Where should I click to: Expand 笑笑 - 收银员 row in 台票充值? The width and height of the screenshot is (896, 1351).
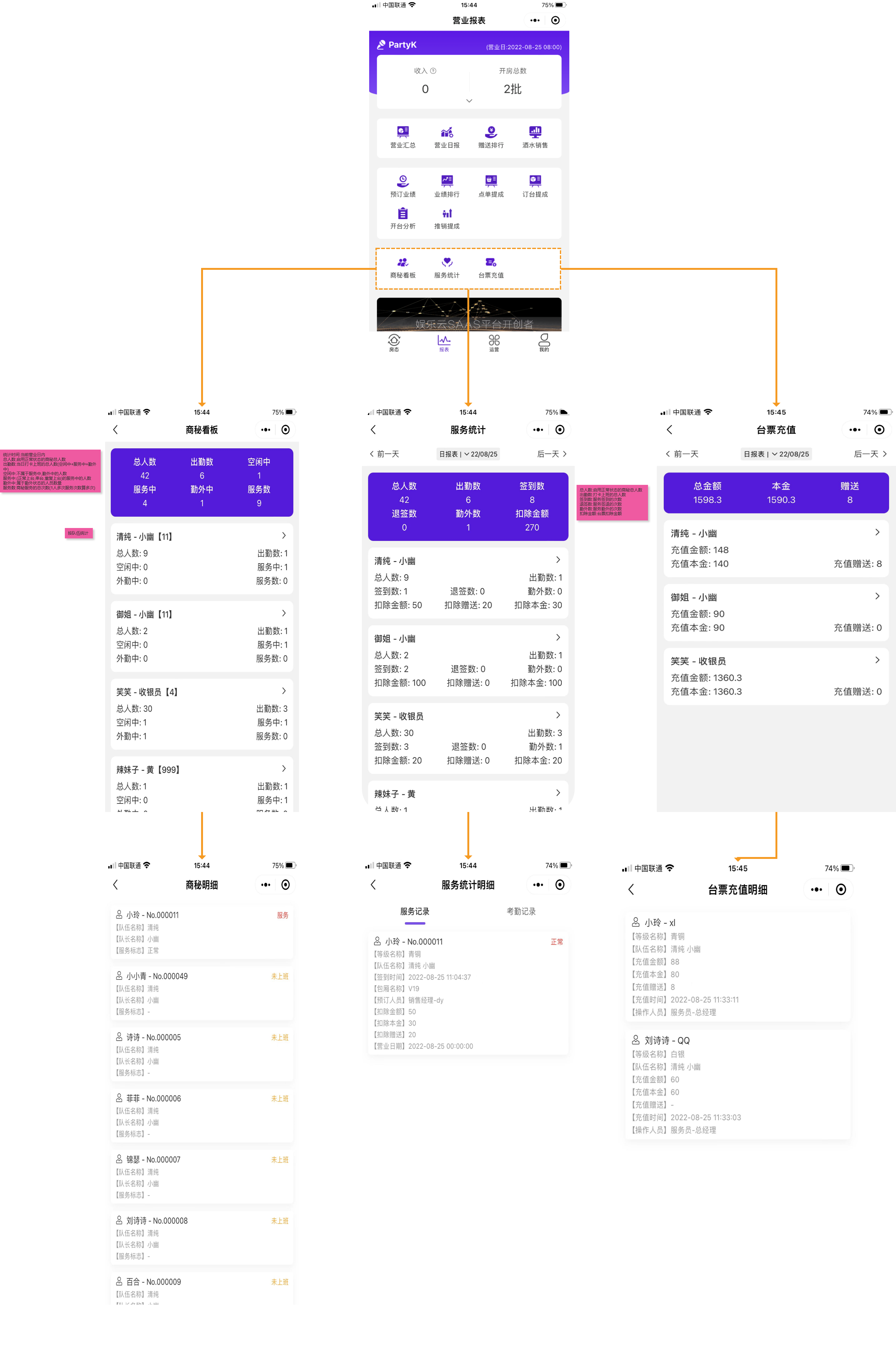[x=776, y=676]
